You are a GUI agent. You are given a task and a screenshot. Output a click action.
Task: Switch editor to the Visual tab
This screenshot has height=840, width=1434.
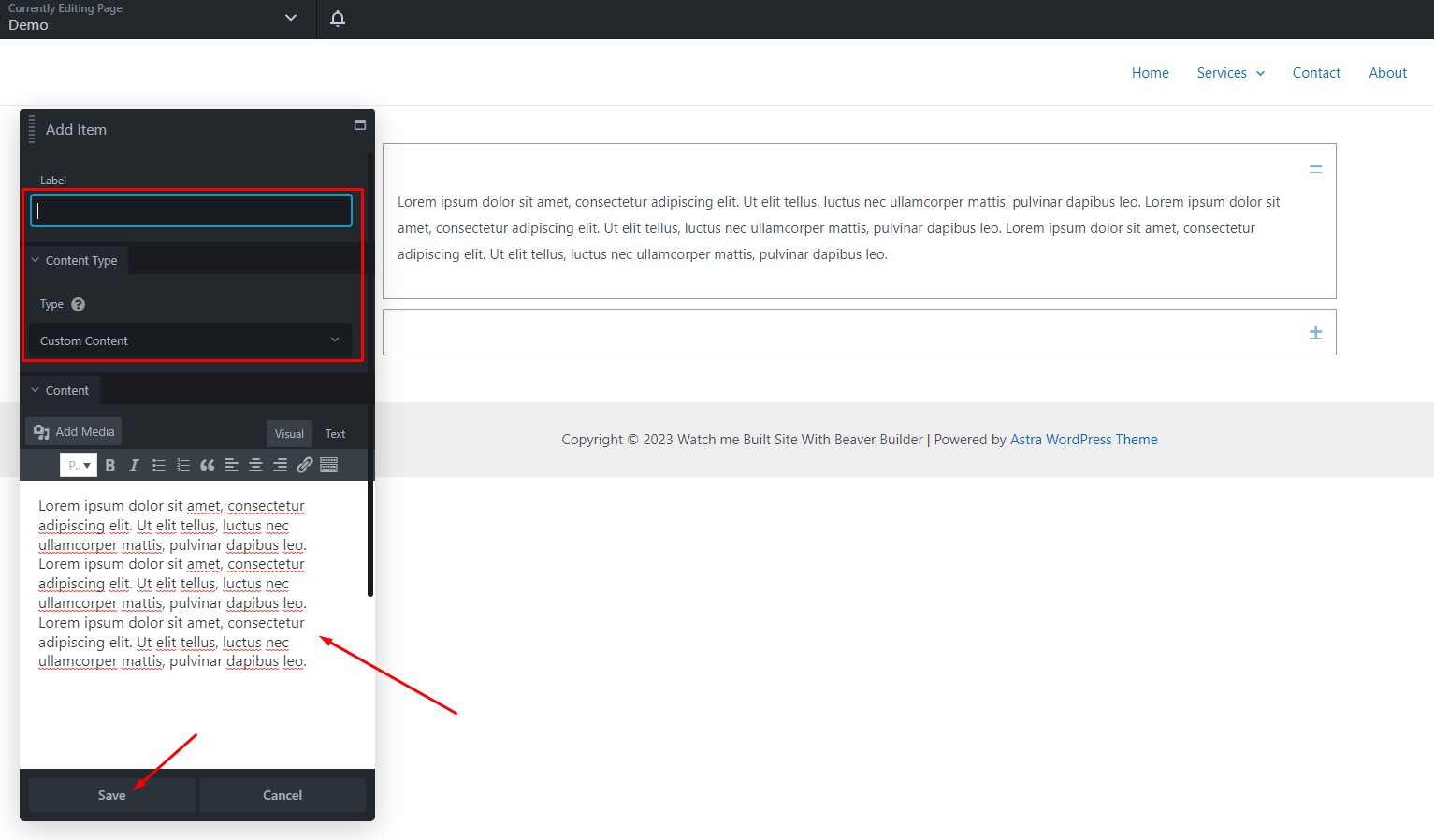[289, 433]
